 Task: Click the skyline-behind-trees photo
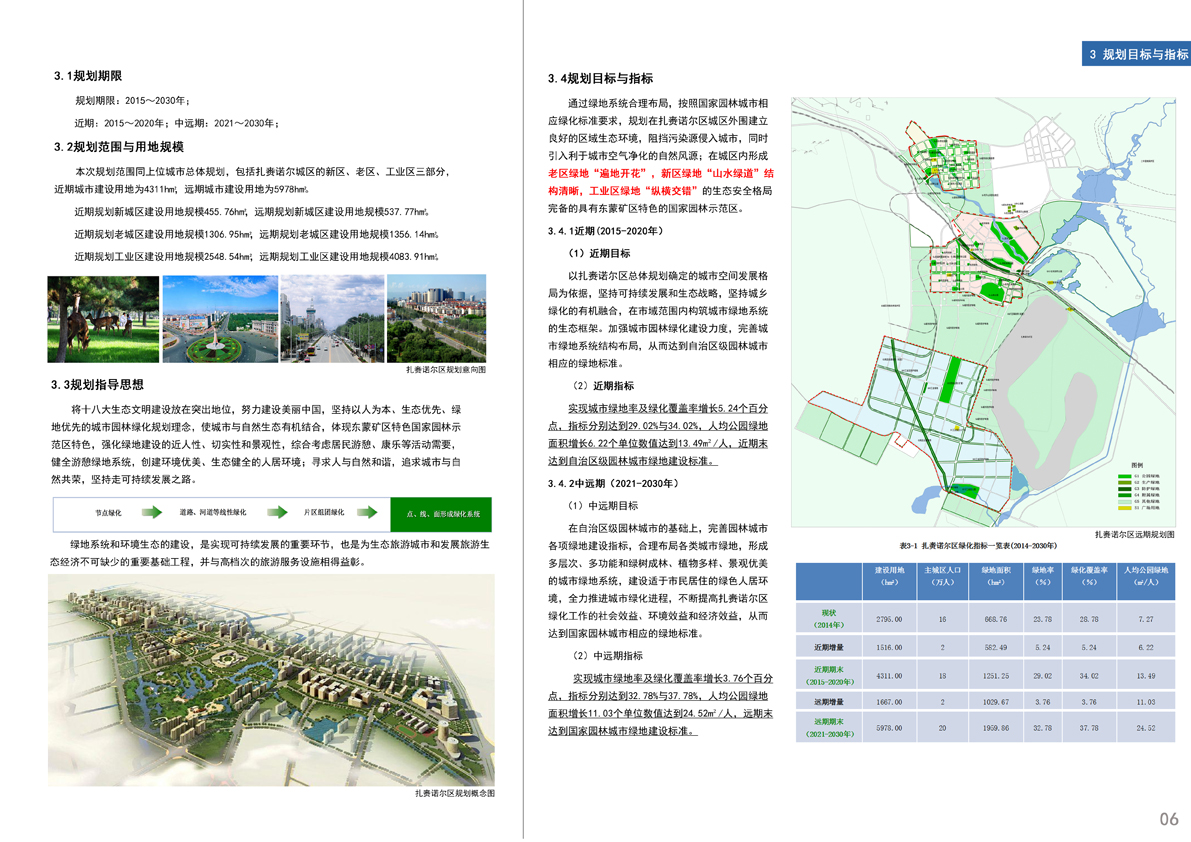point(437,319)
